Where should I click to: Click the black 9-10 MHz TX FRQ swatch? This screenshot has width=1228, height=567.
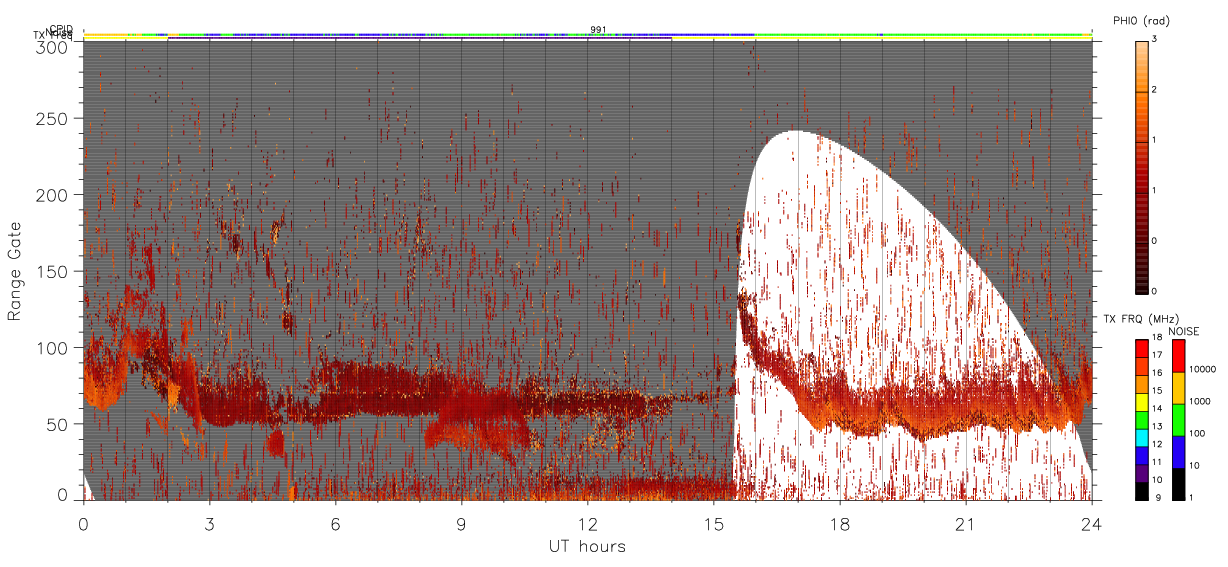(x=1142, y=491)
